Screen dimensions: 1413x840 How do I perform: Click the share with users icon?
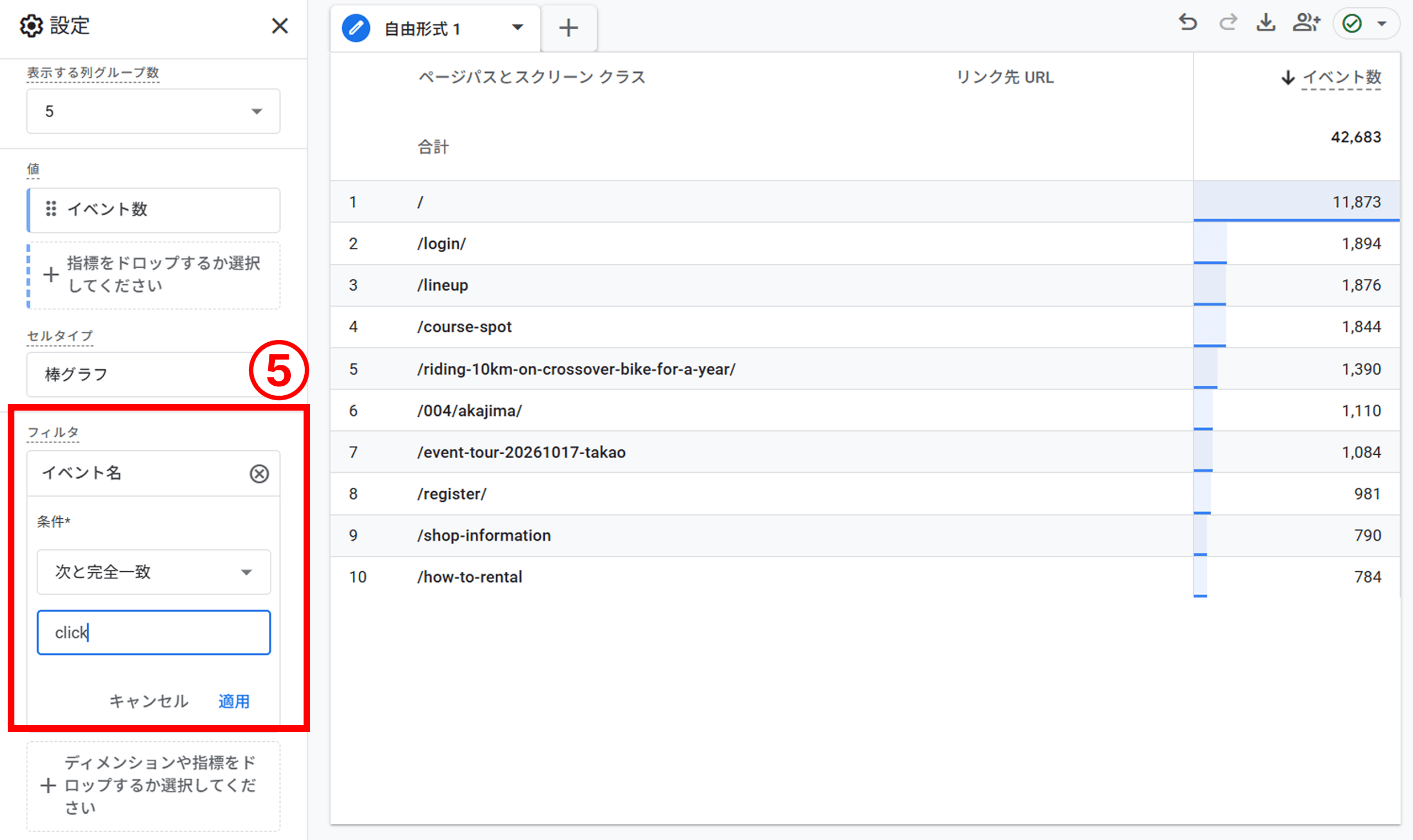point(1306,23)
